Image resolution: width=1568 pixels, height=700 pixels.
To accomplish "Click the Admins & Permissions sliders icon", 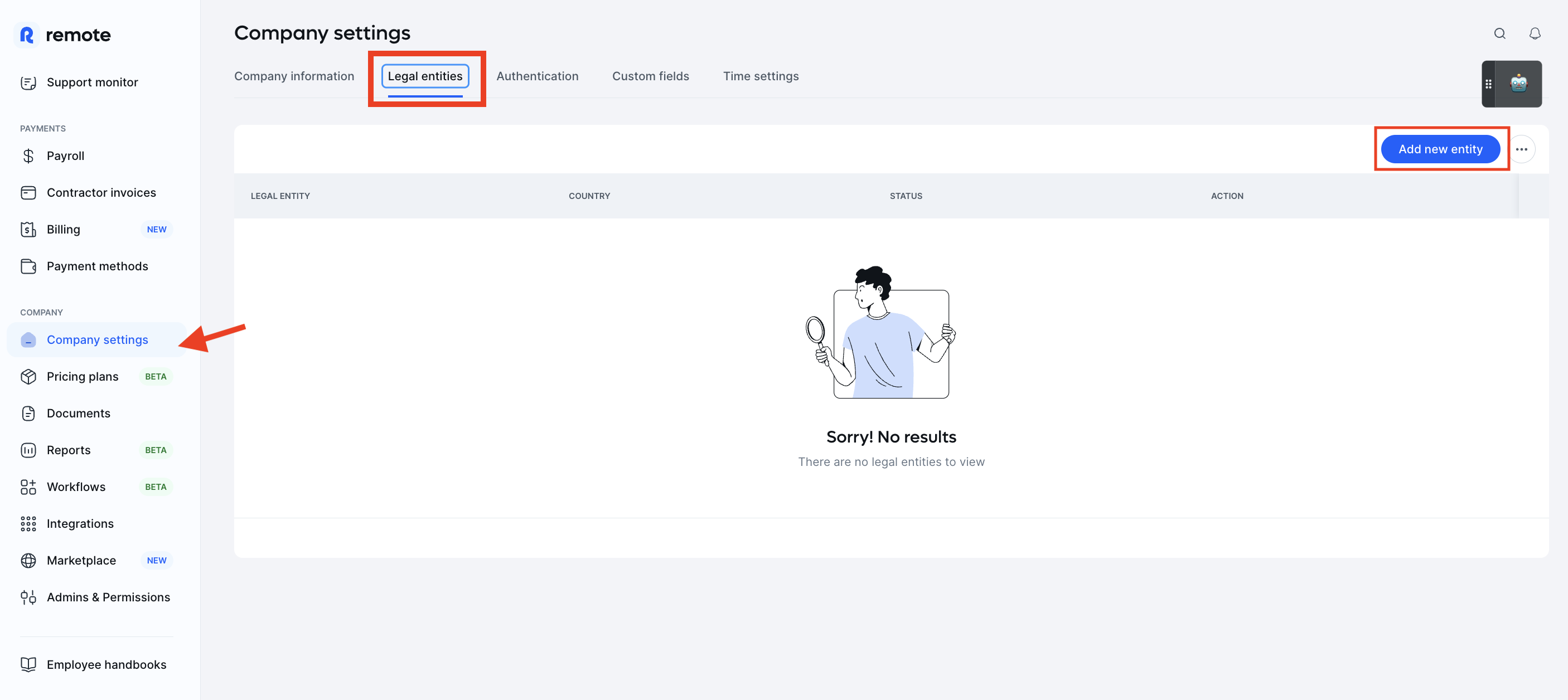I will 28,597.
